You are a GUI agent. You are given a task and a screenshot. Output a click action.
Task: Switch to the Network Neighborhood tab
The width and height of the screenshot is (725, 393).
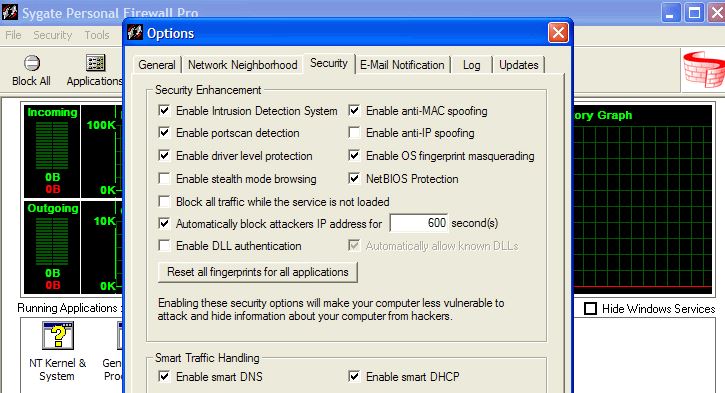click(x=242, y=65)
